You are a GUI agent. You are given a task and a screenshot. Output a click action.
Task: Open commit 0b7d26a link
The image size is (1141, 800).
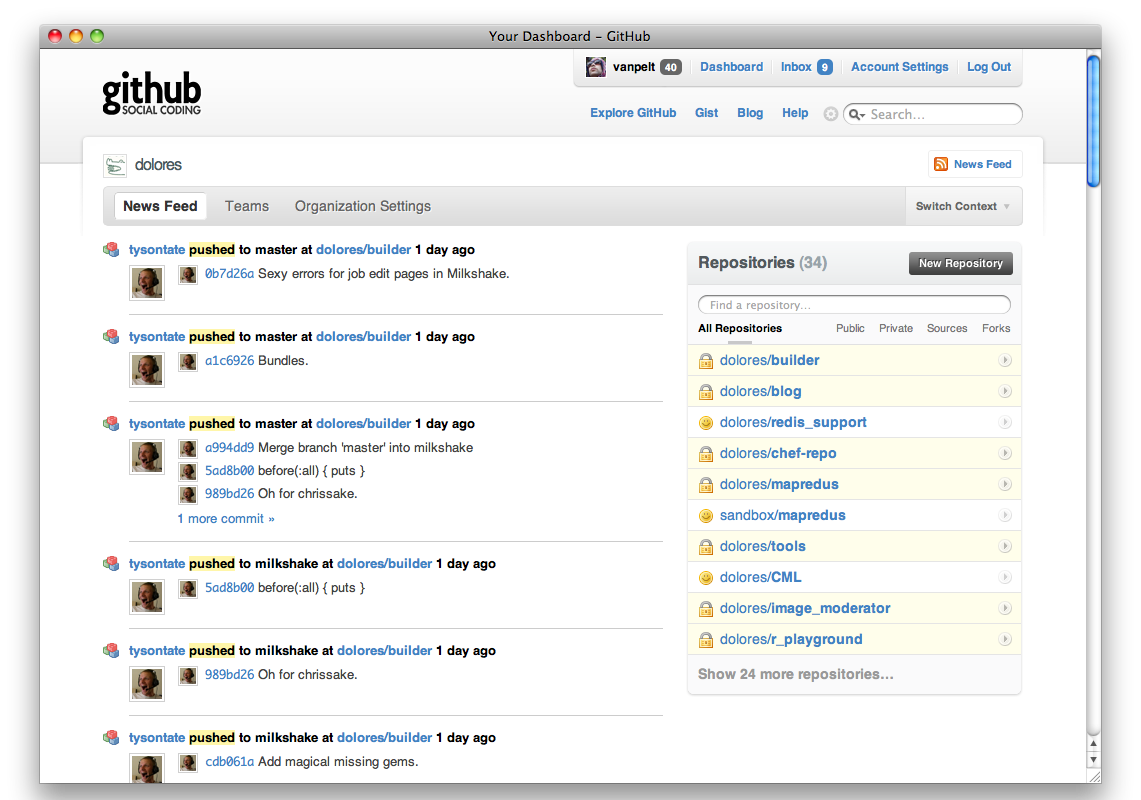point(229,273)
